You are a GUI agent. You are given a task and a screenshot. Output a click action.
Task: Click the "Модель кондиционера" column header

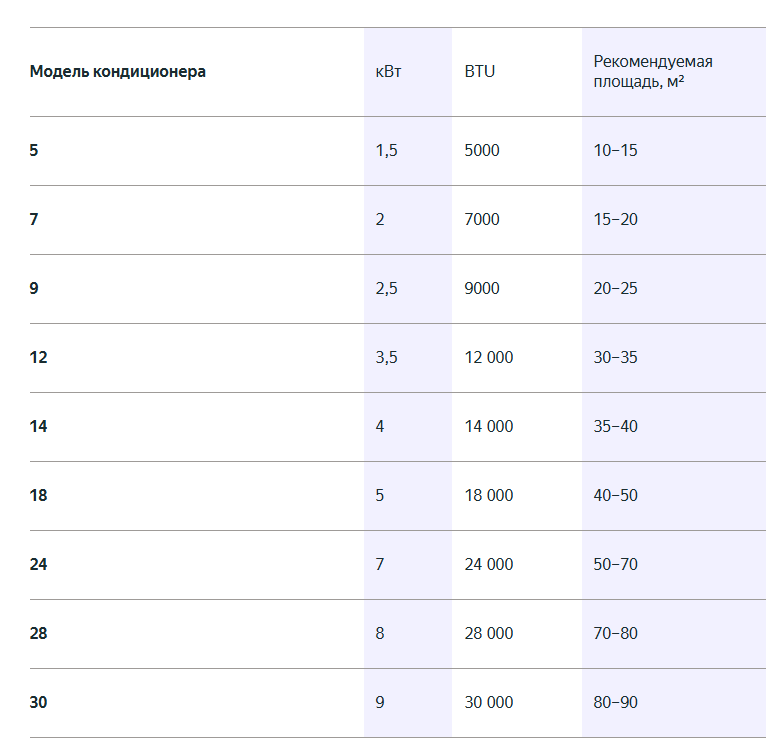[118, 72]
